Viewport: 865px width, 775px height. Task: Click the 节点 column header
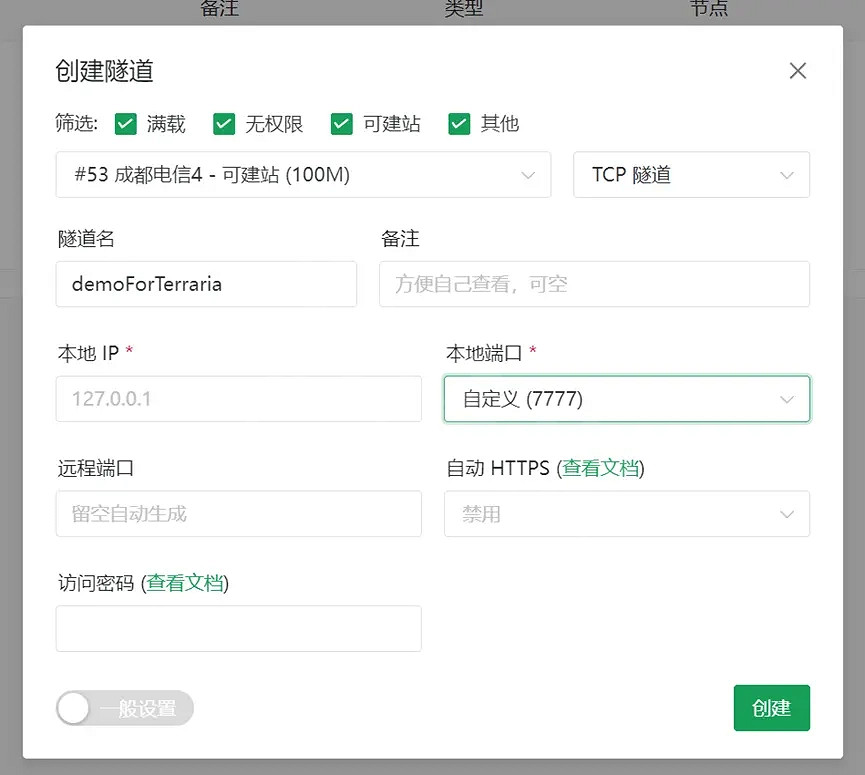709,8
